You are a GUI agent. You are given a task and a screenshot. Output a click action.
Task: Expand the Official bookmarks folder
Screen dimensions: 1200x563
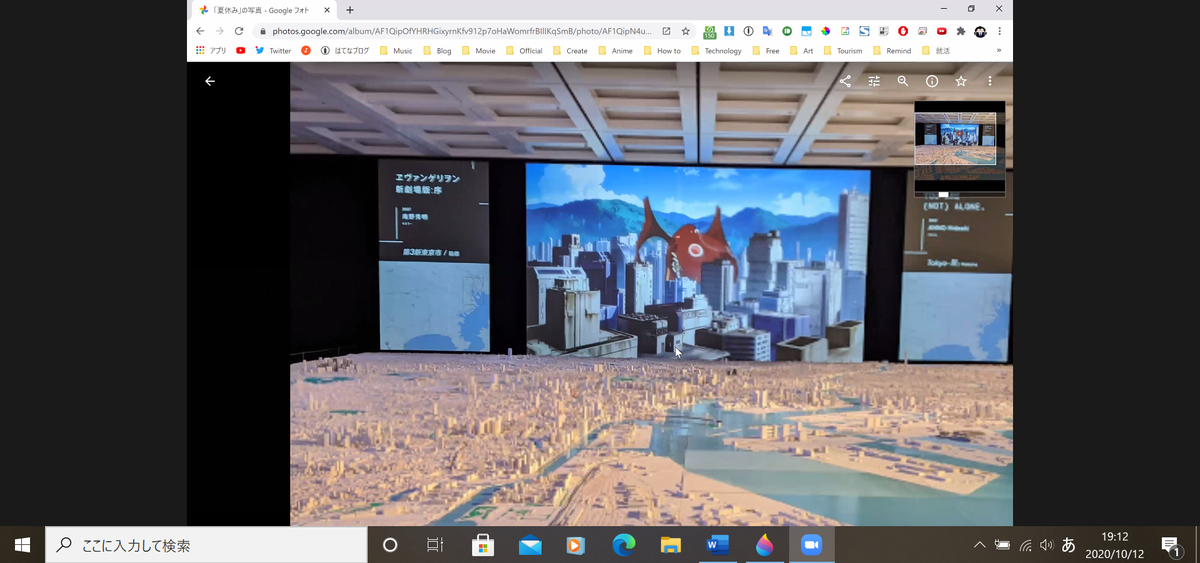(524, 50)
